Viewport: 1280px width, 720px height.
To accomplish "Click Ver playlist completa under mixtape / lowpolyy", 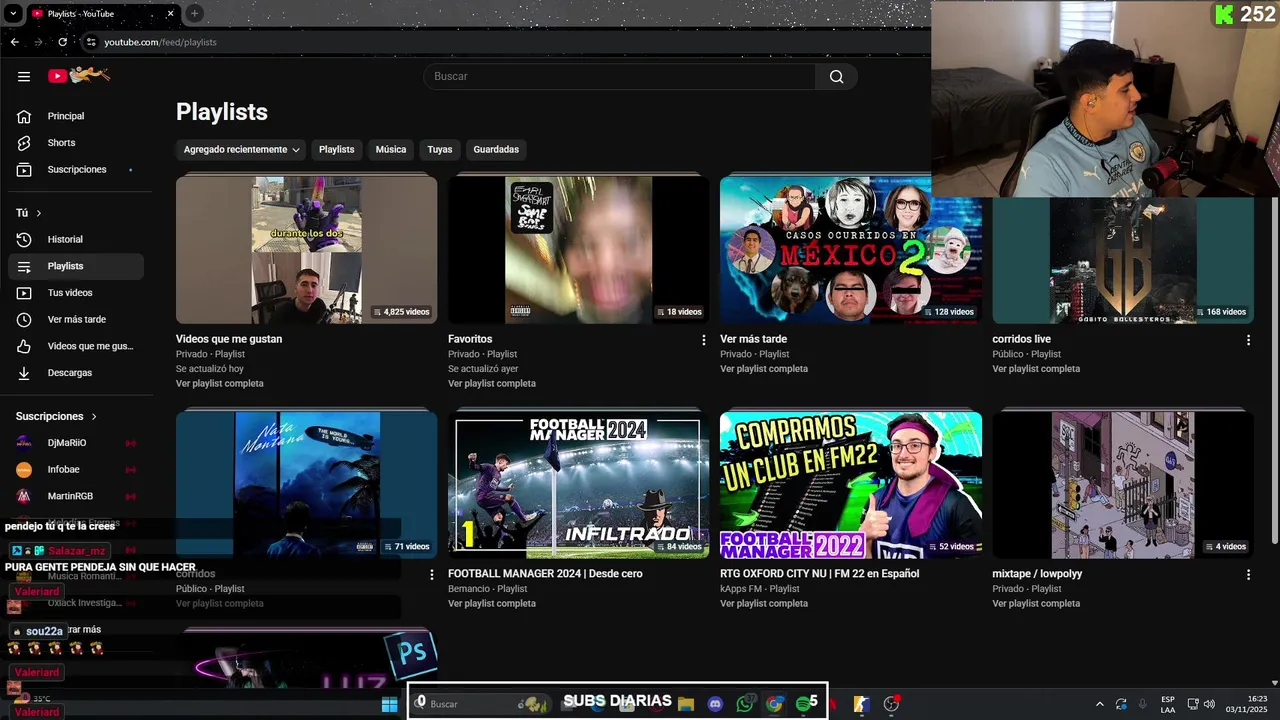I will 1036,604.
